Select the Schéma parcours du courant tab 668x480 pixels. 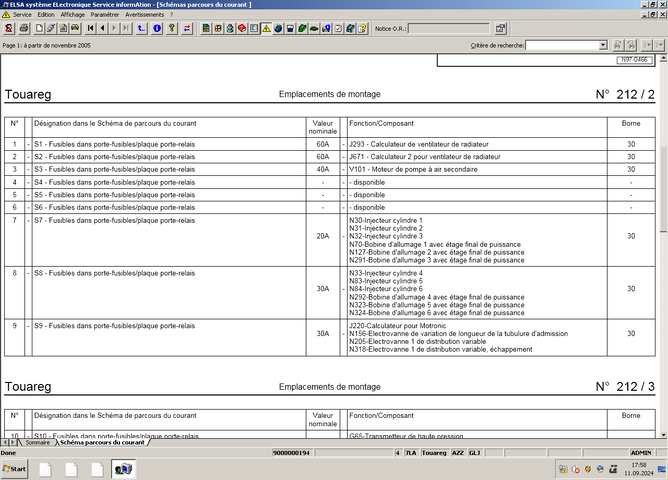pyautogui.click(x=102, y=443)
